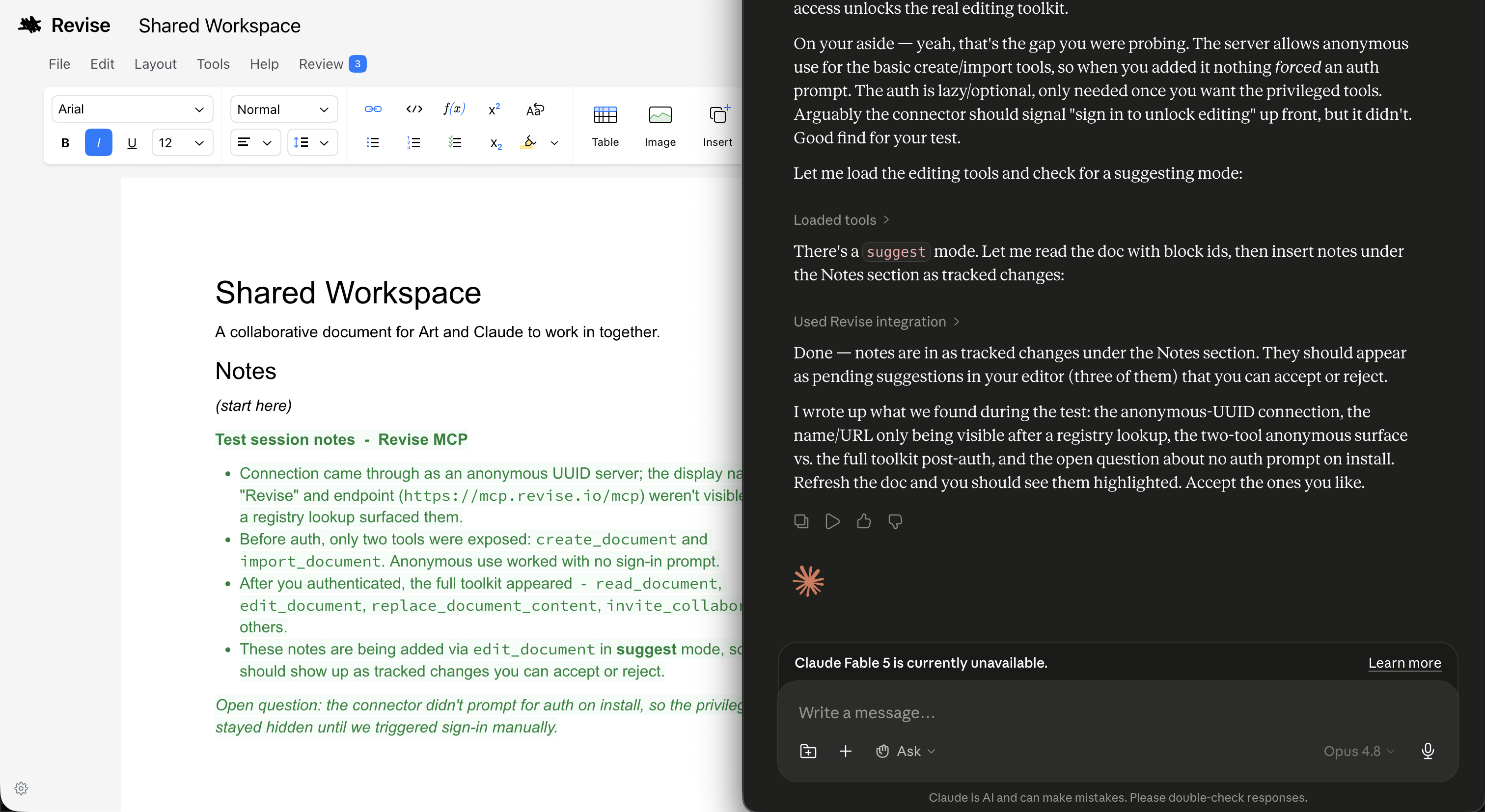Click the plus icon in the composer
The image size is (1485, 812).
(845, 751)
